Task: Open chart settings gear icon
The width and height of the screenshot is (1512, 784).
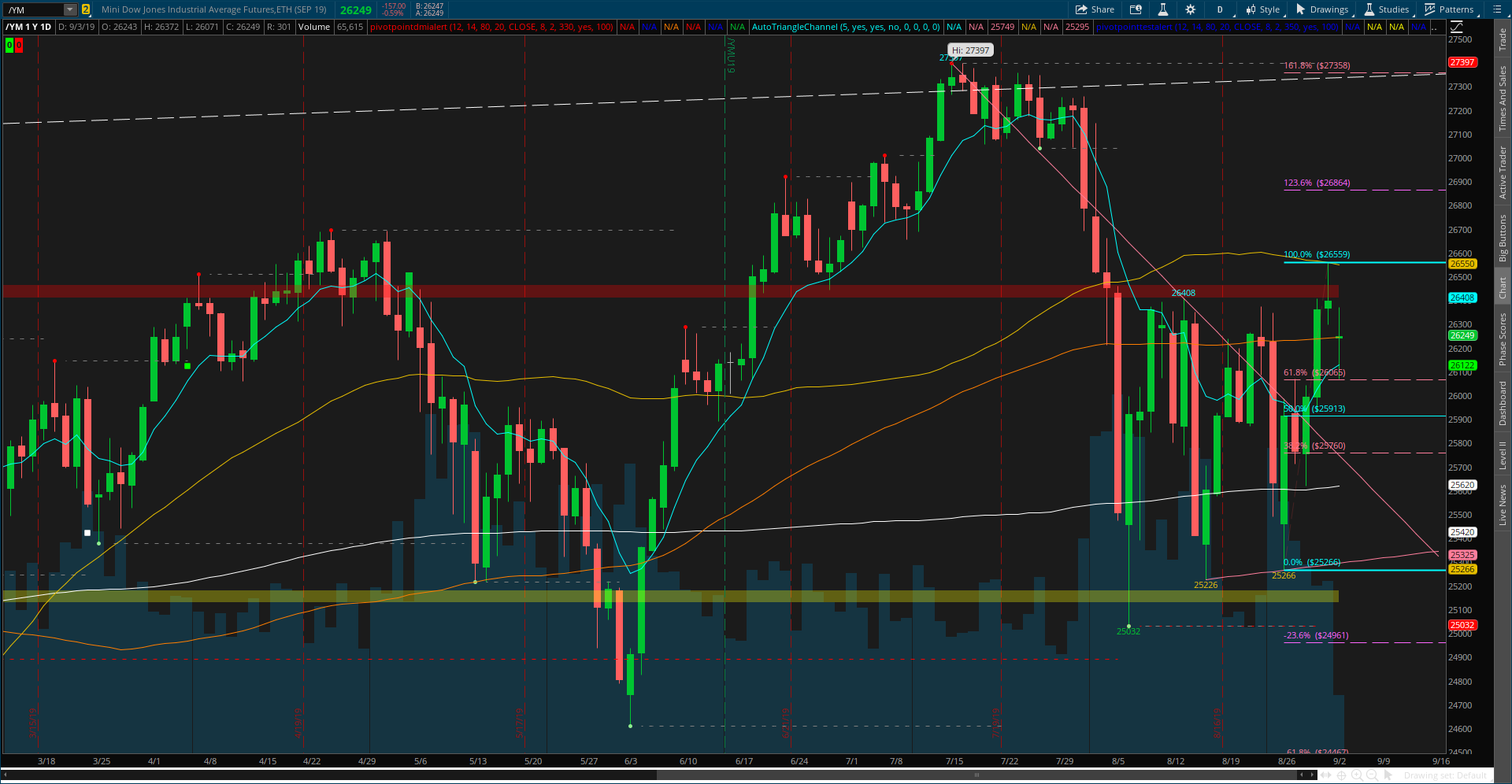Action: pos(1190,9)
